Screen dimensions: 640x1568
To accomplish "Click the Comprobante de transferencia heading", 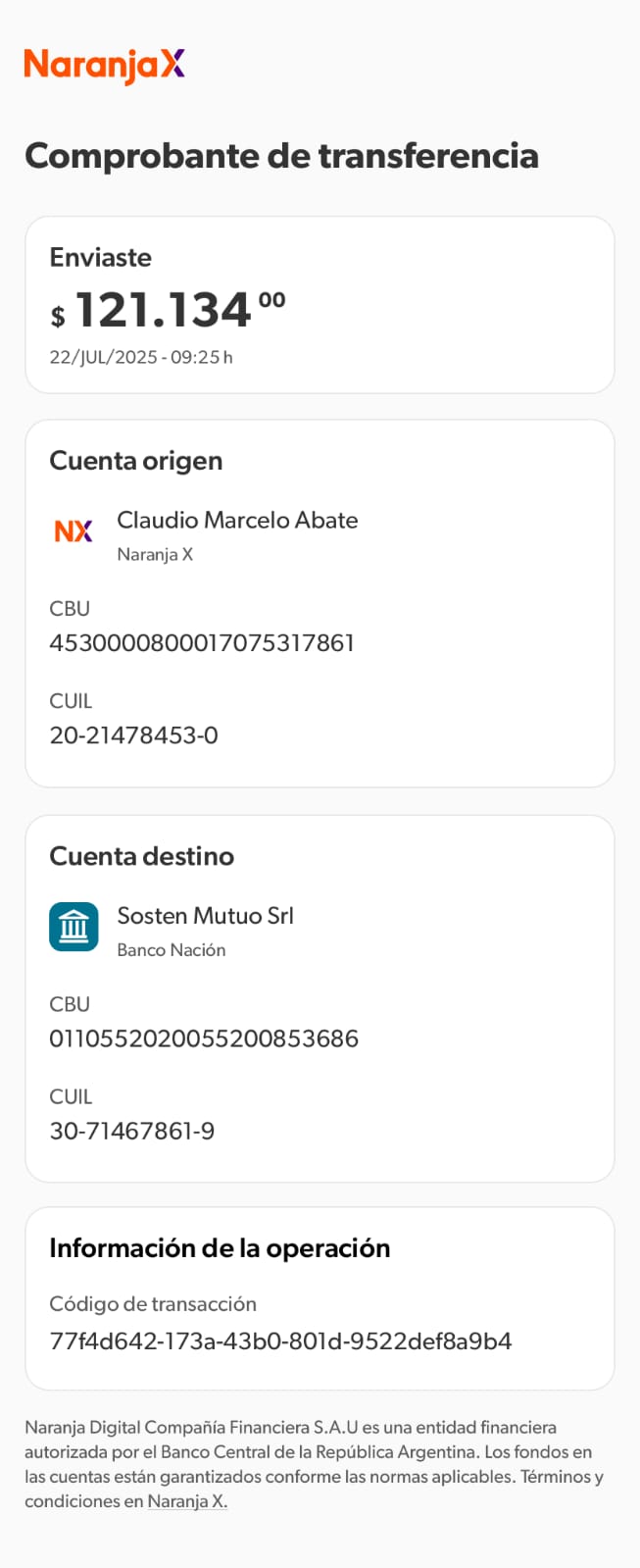I will (281, 156).
